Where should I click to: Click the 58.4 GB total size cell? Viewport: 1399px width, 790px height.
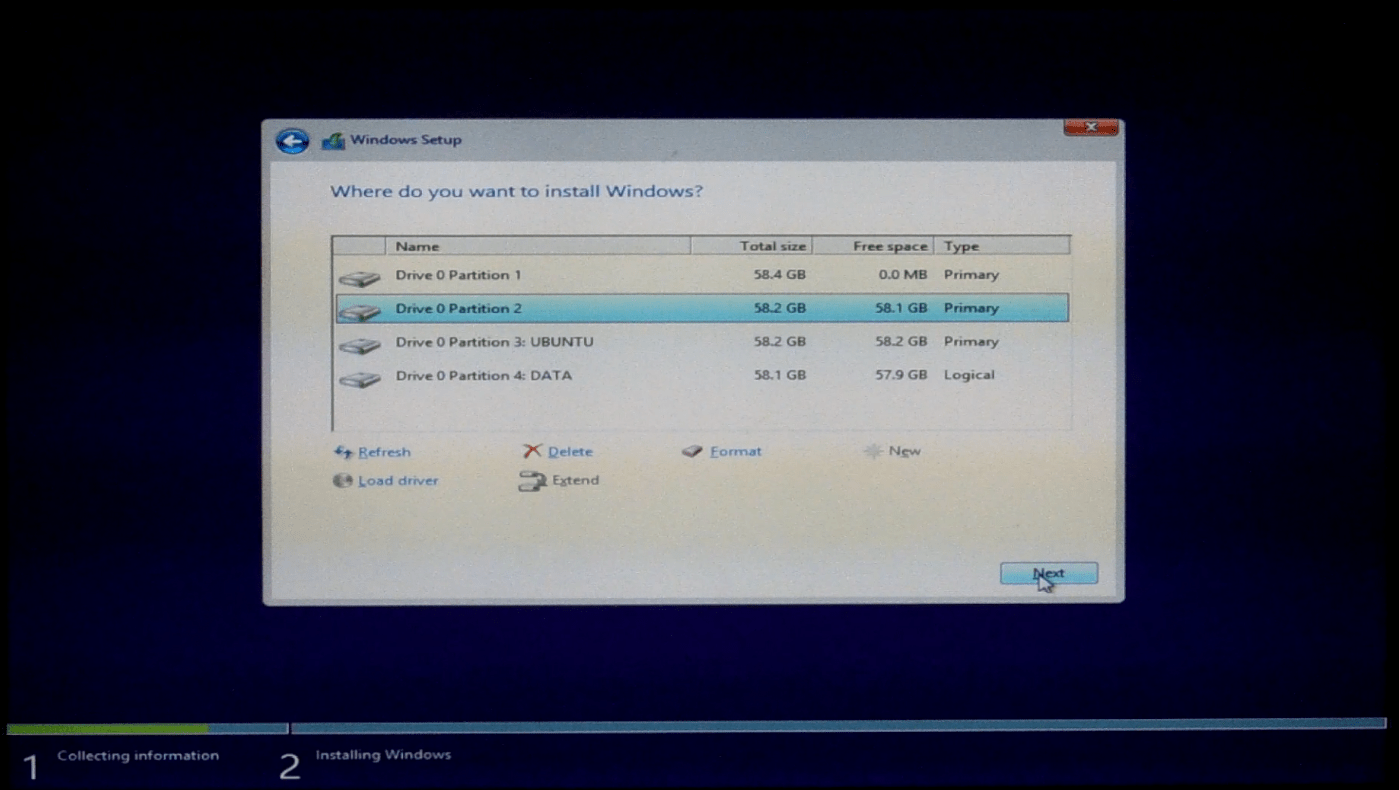780,275
